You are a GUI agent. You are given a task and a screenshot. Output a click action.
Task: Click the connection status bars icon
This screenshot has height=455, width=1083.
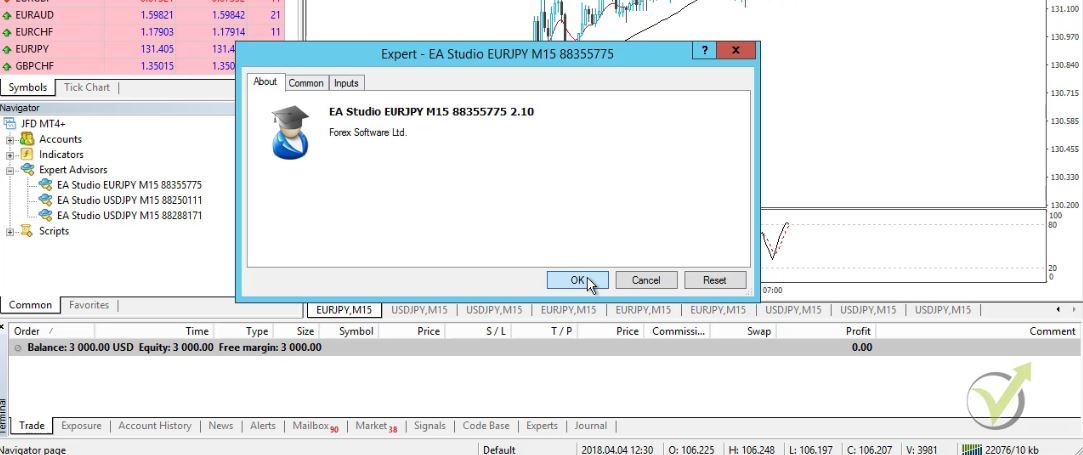972,449
